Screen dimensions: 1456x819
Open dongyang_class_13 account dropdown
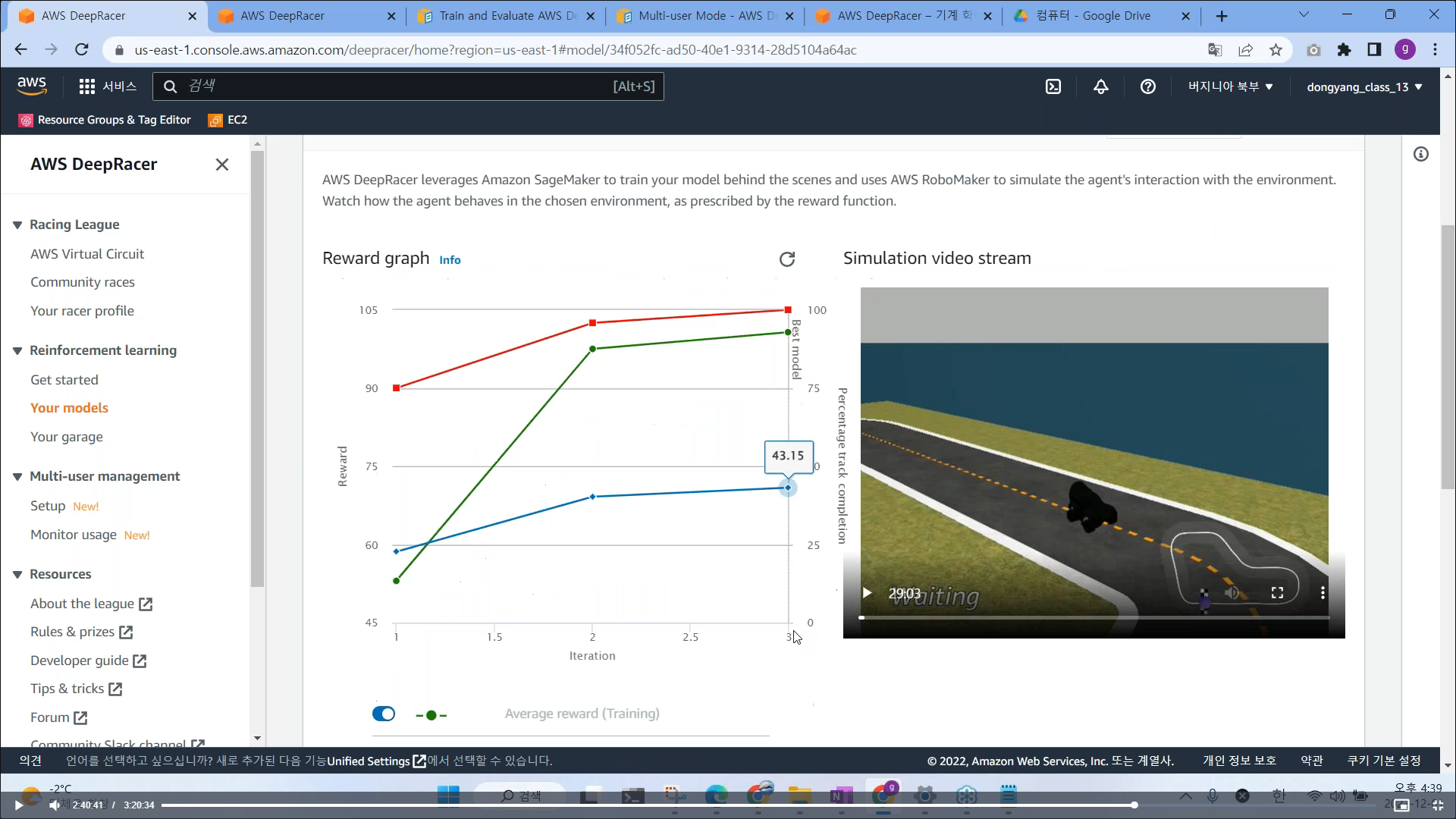(1364, 86)
